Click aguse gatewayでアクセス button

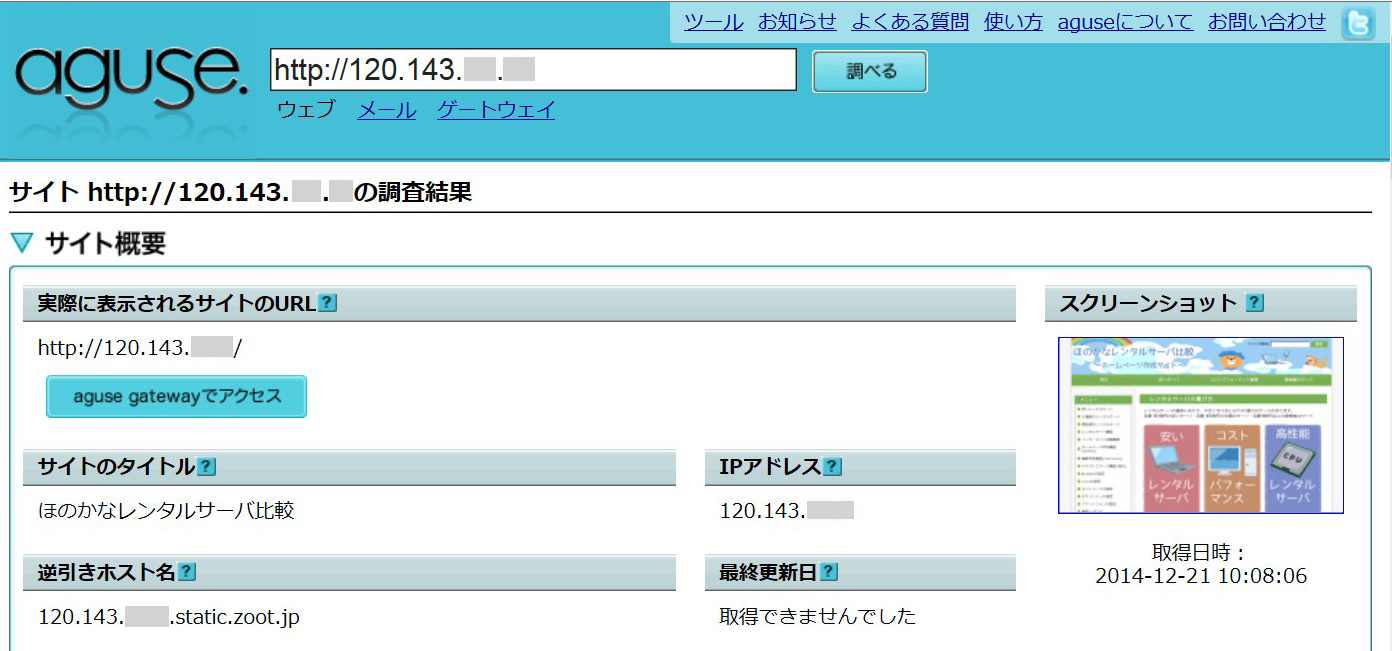pyautogui.click(x=176, y=397)
